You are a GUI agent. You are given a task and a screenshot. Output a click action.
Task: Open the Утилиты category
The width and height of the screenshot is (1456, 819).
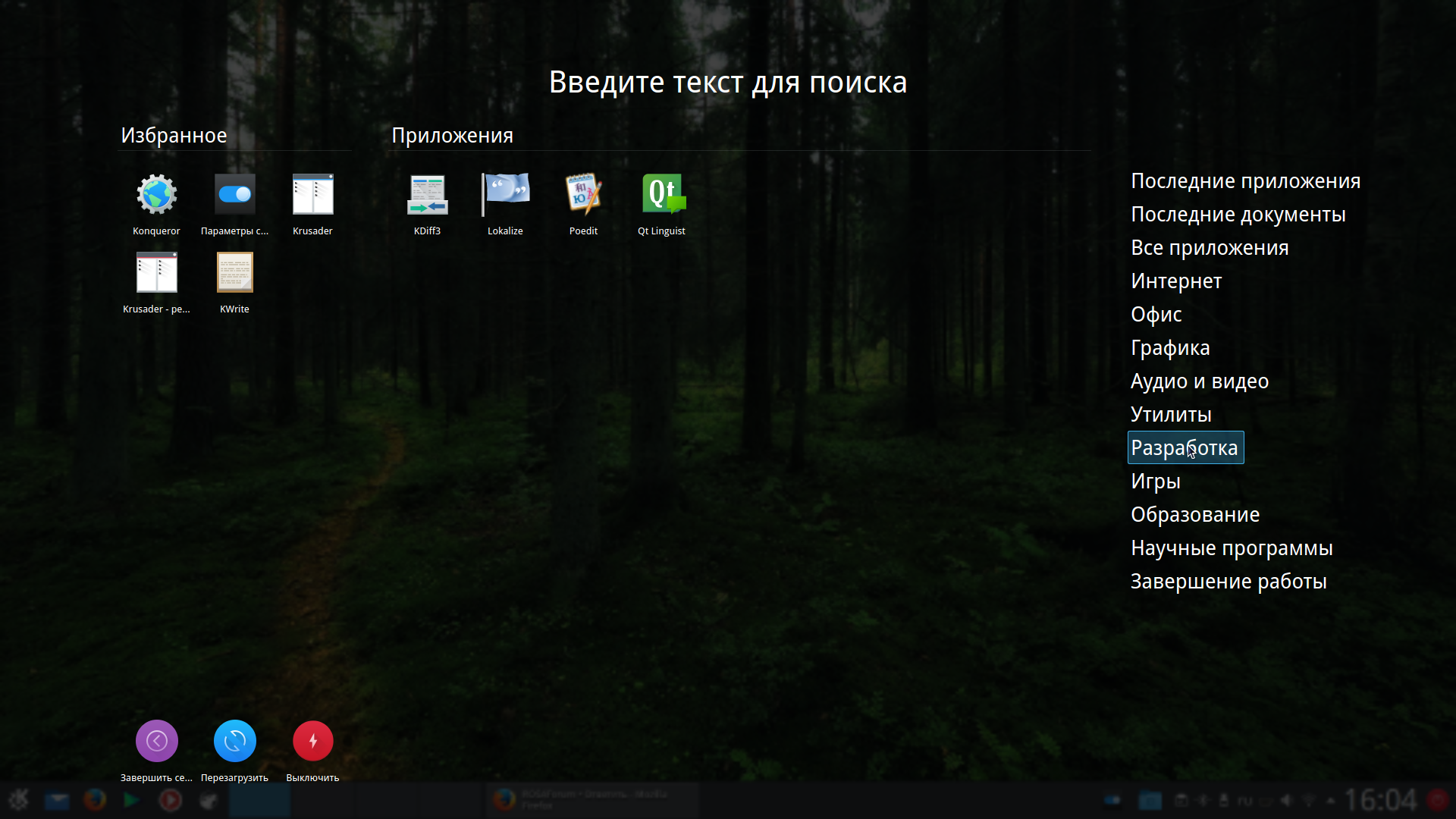1170,415
